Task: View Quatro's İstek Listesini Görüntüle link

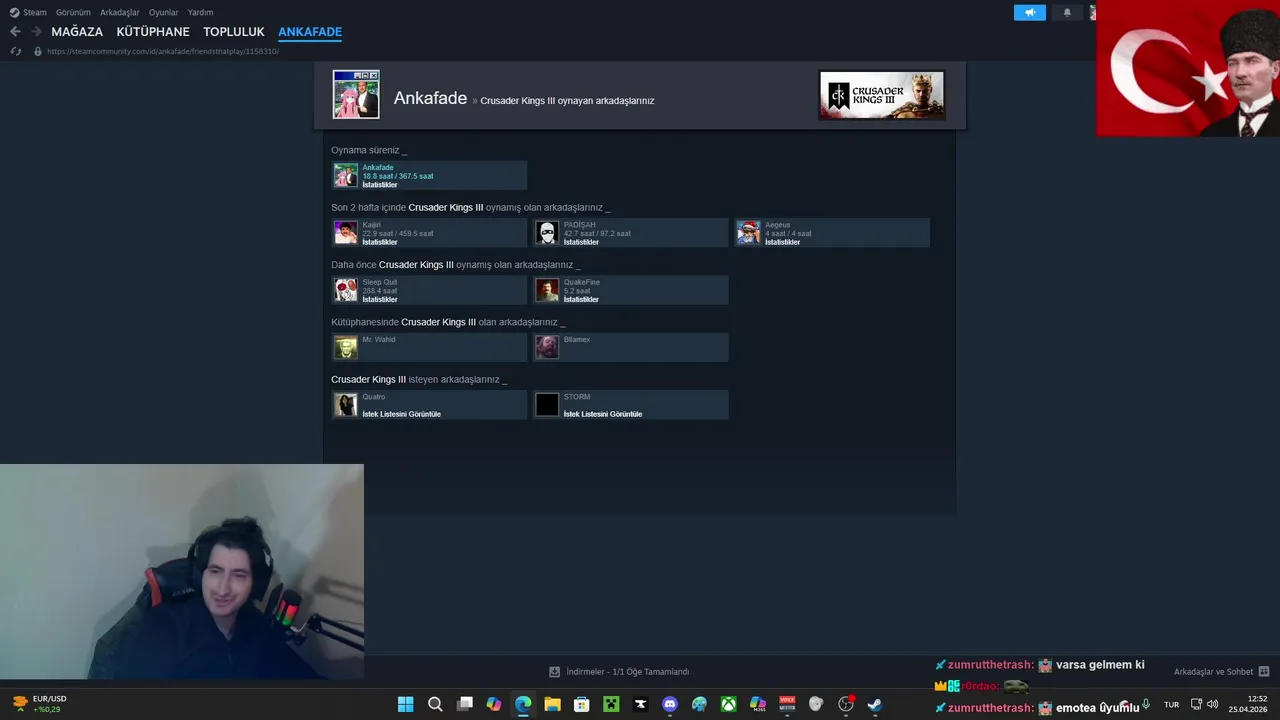Action: pyautogui.click(x=401, y=414)
